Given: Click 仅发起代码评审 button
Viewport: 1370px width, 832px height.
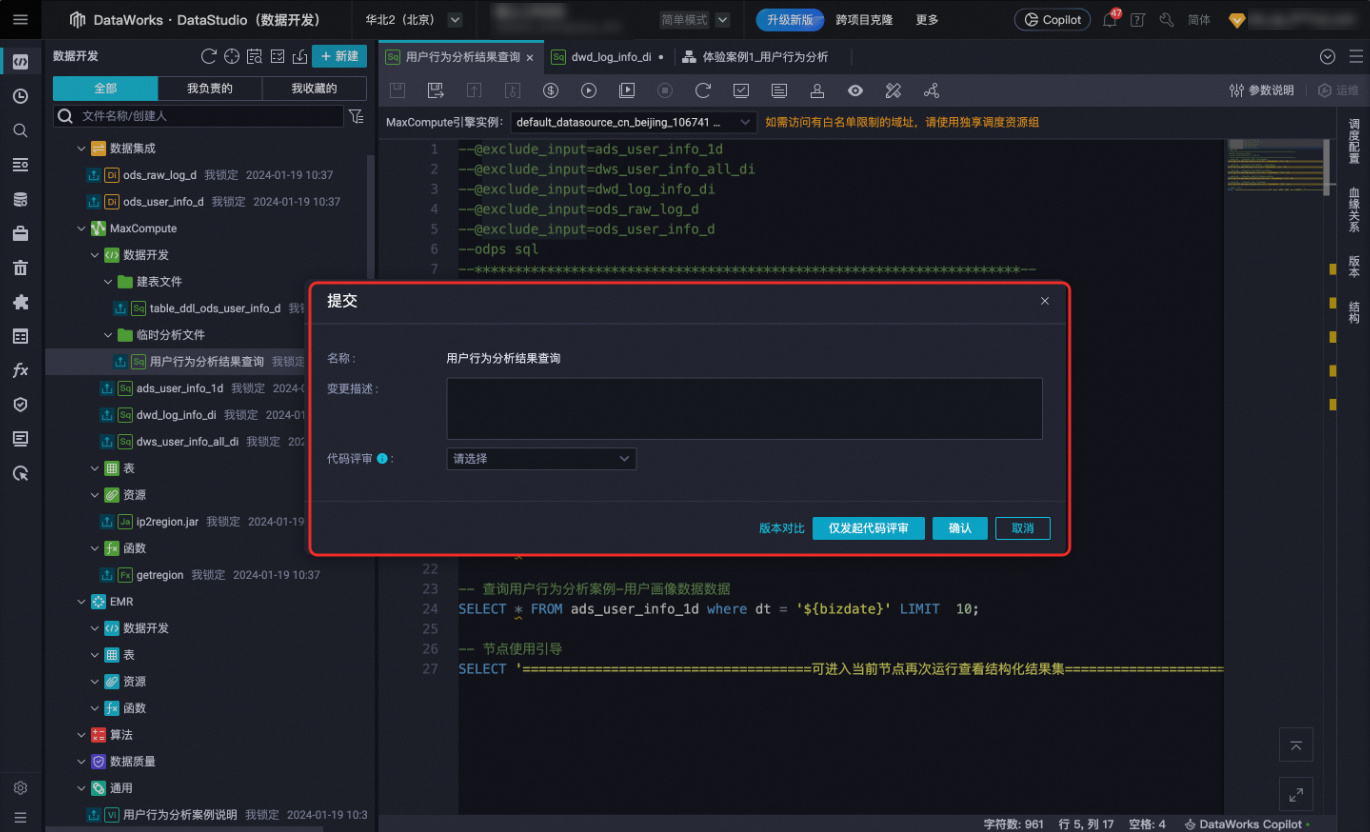Looking at the screenshot, I should tap(868, 528).
